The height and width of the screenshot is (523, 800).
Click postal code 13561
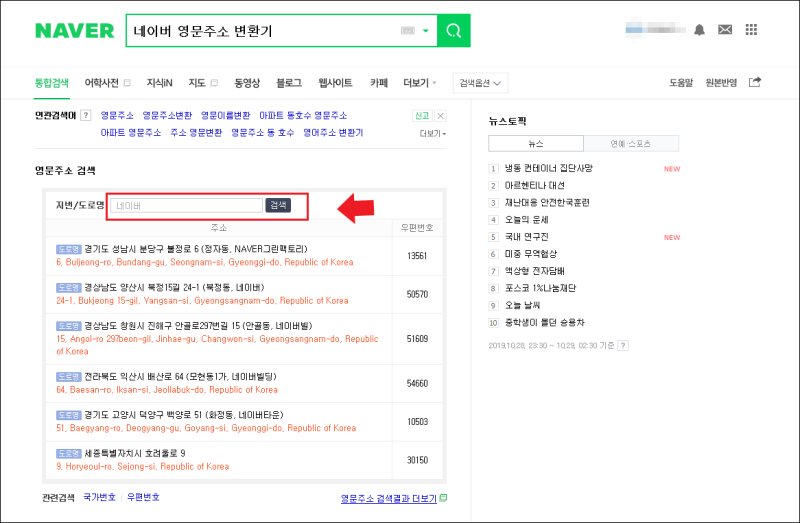pos(417,256)
